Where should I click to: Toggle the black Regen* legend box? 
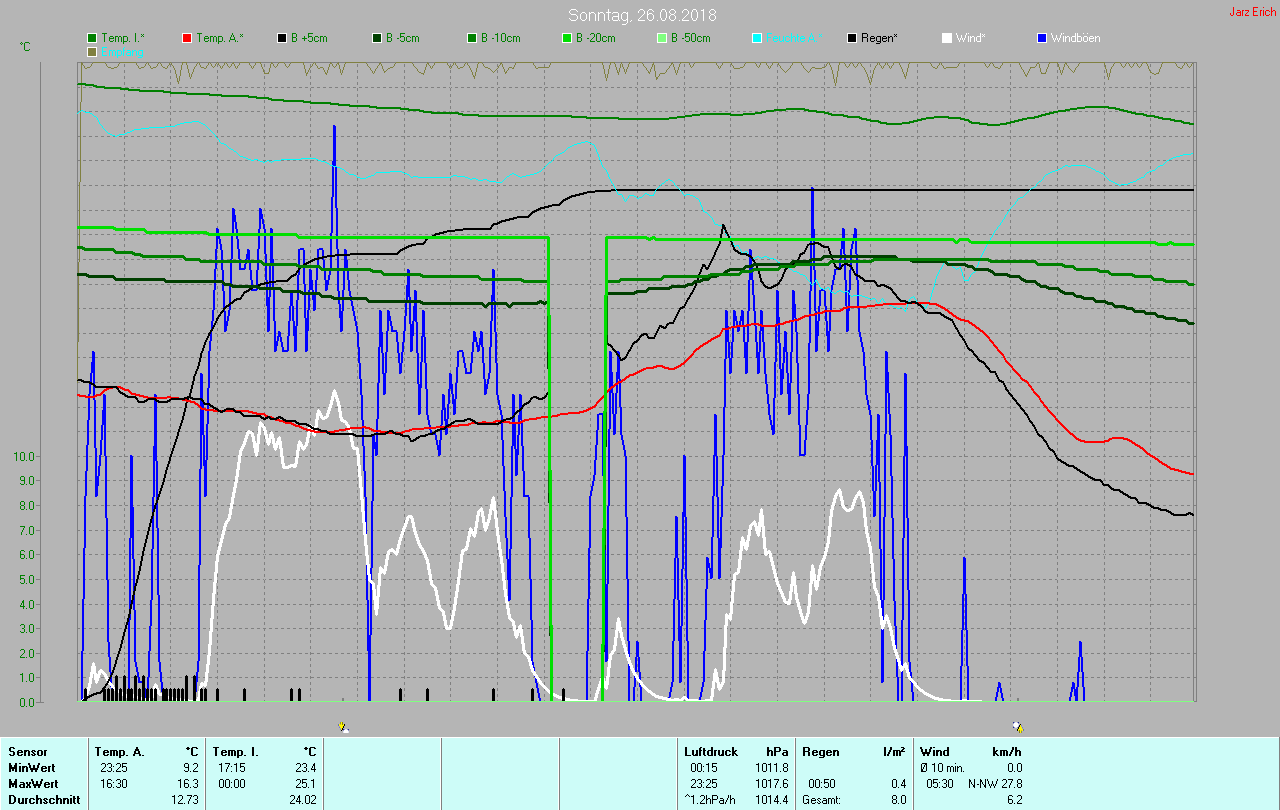[x=852, y=38]
